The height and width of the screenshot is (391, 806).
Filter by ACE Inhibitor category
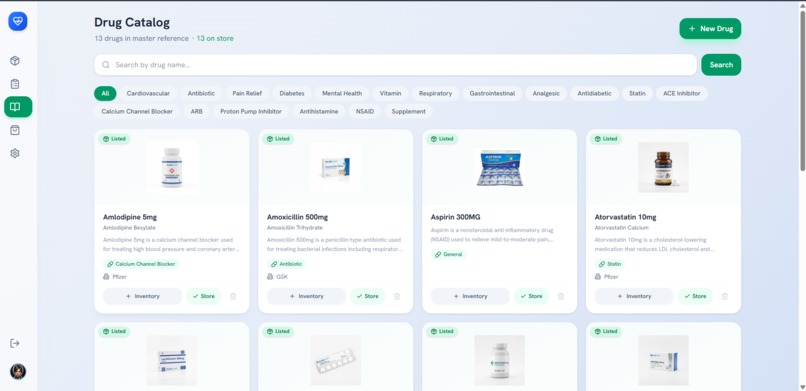pos(682,94)
